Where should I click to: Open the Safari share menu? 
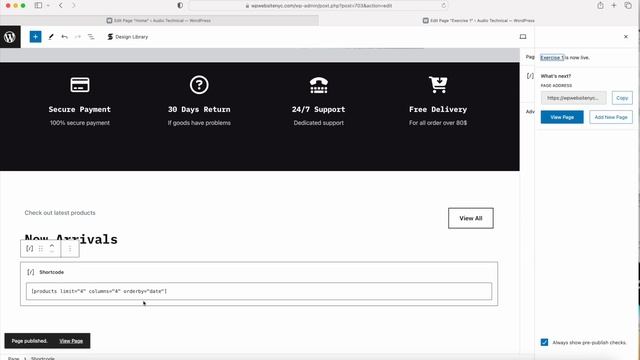click(600, 5)
